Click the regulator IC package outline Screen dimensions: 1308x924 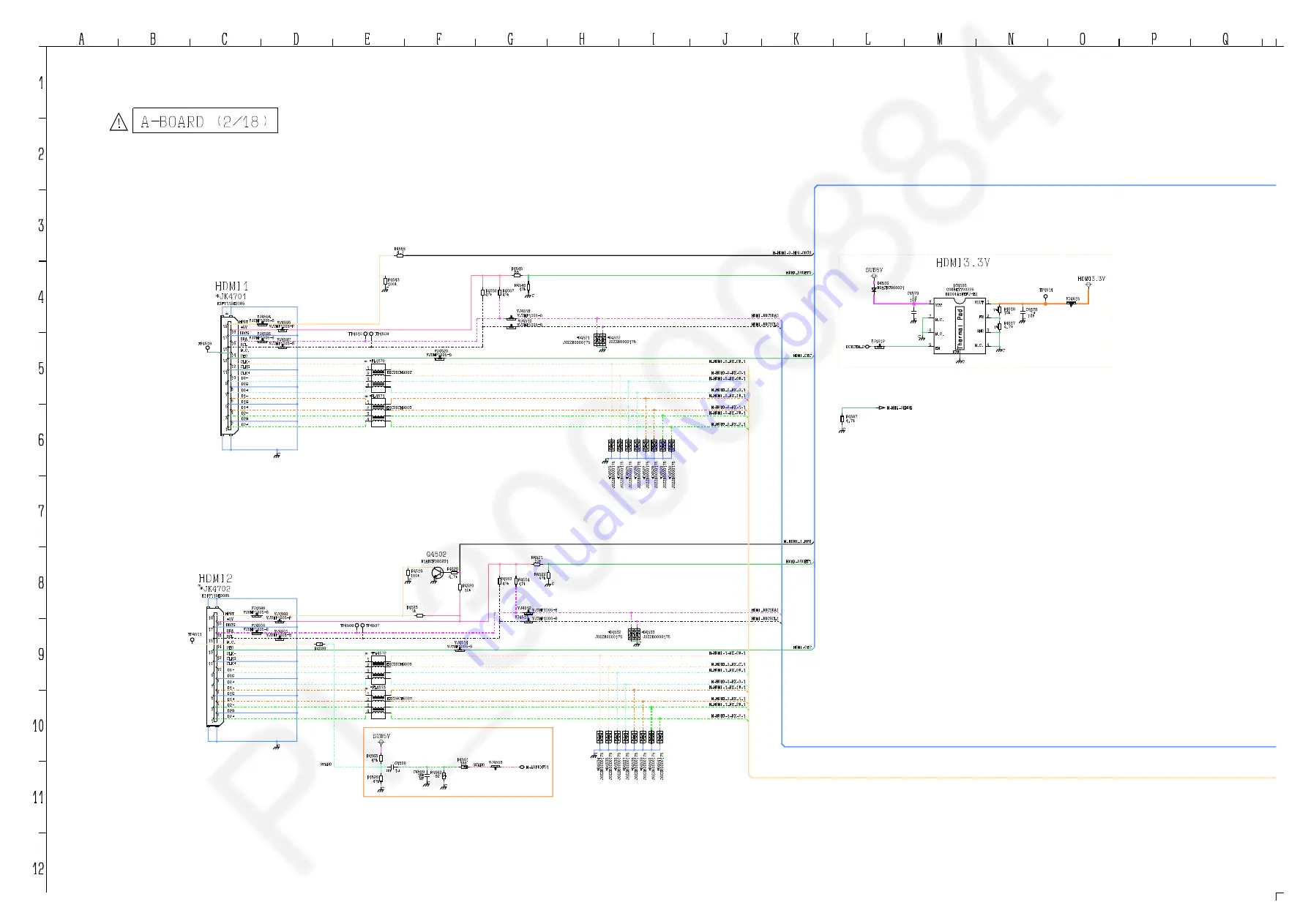[x=960, y=326]
